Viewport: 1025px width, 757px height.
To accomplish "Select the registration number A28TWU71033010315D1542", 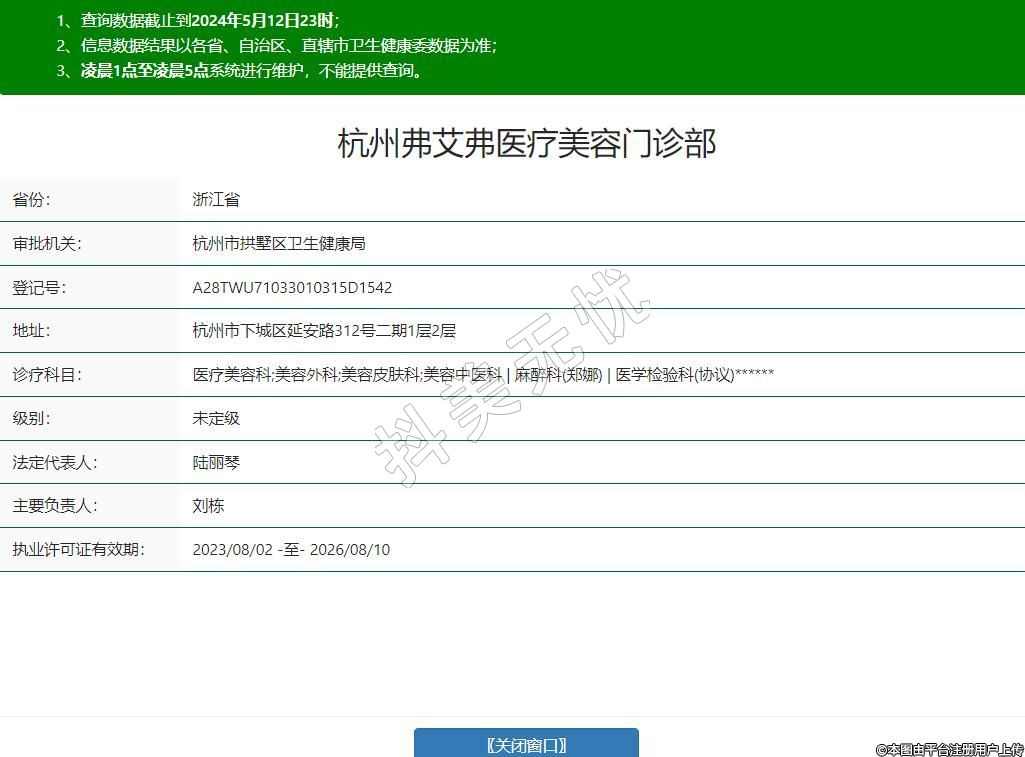I will tap(292, 288).
